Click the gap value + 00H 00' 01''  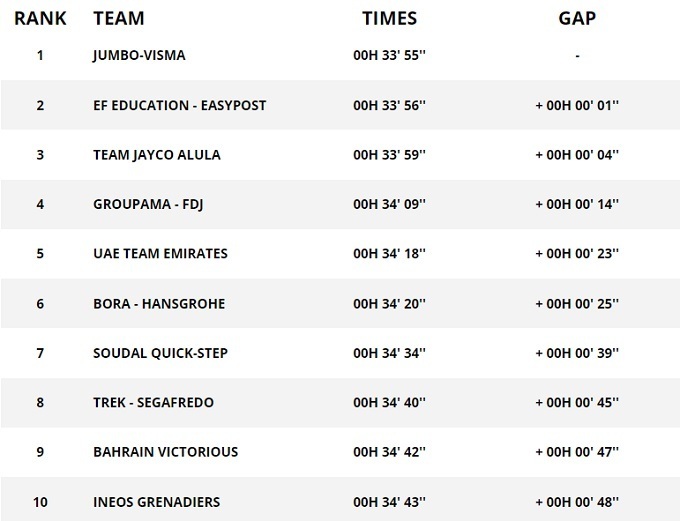click(x=577, y=105)
